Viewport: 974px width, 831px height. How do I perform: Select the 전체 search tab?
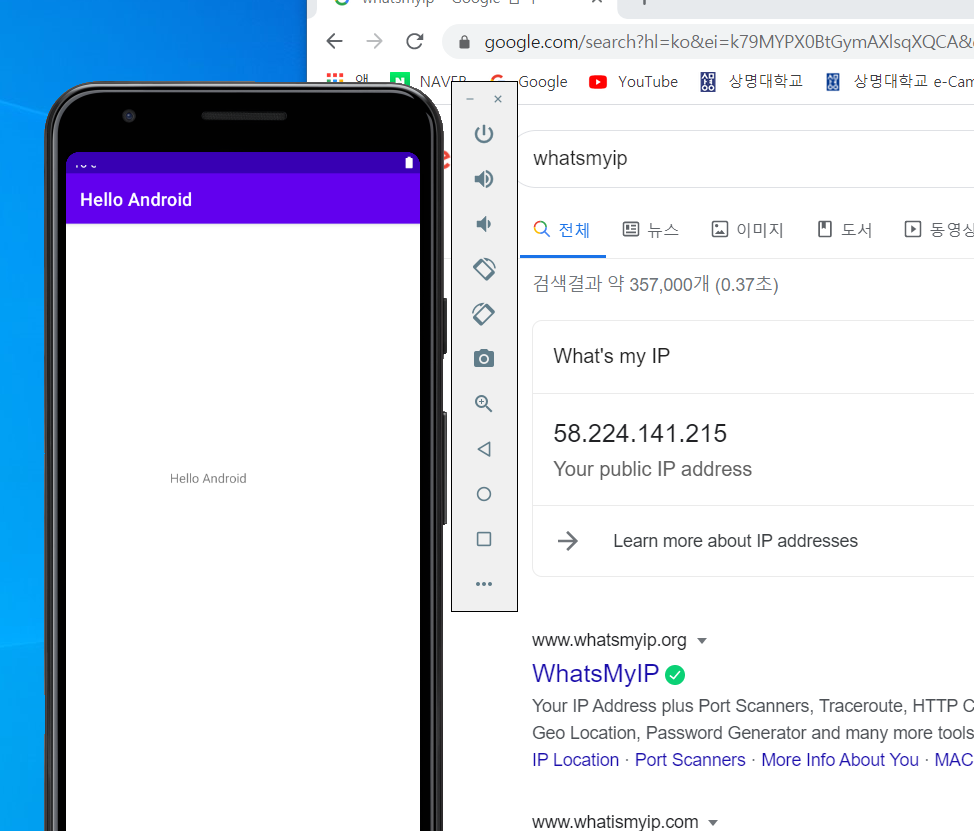pyautogui.click(x=562, y=230)
